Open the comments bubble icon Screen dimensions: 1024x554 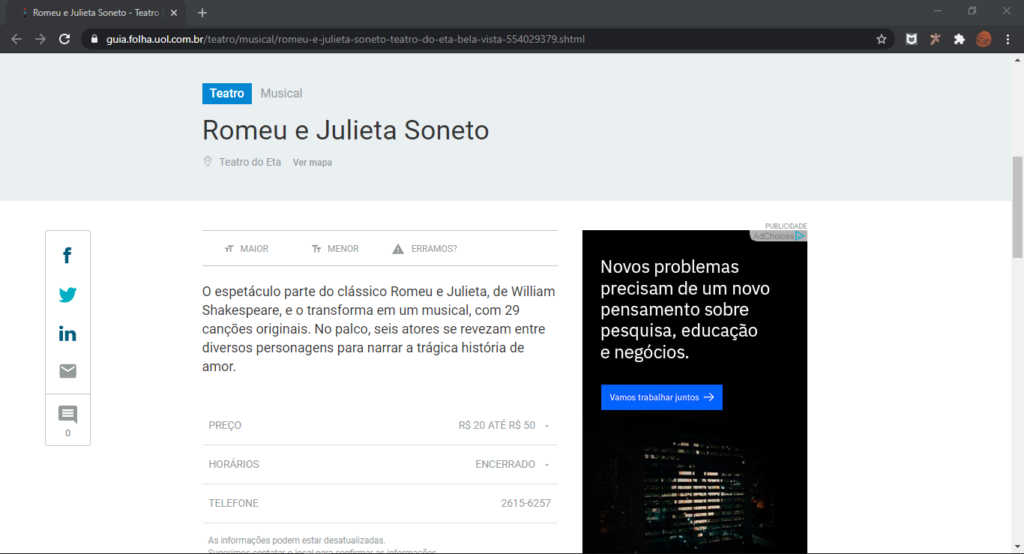[x=67, y=414]
